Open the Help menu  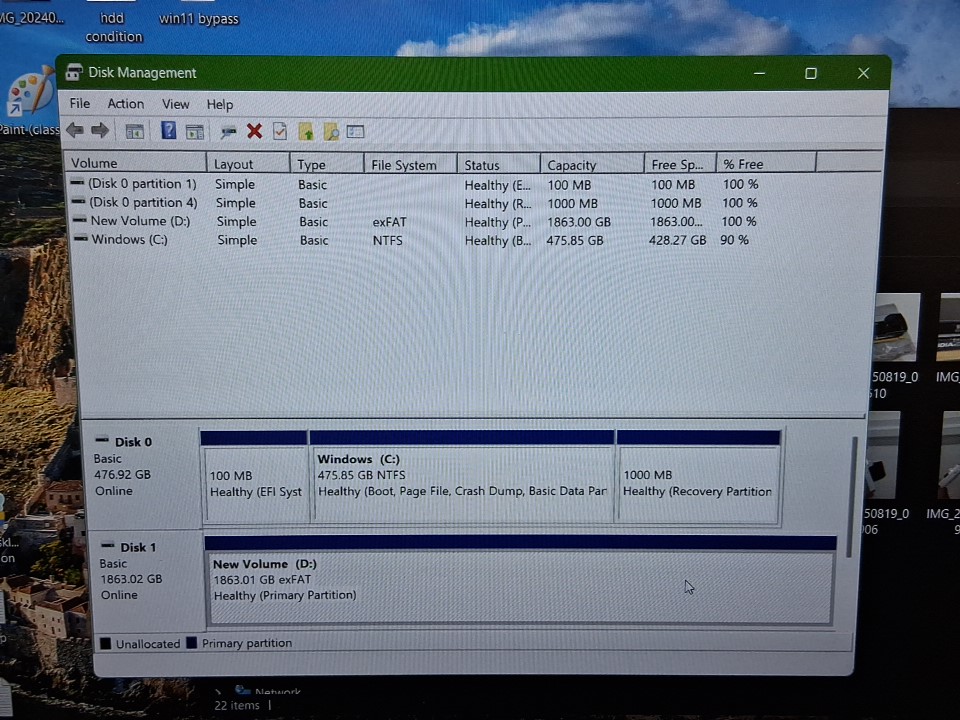click(x=220, y=105)
